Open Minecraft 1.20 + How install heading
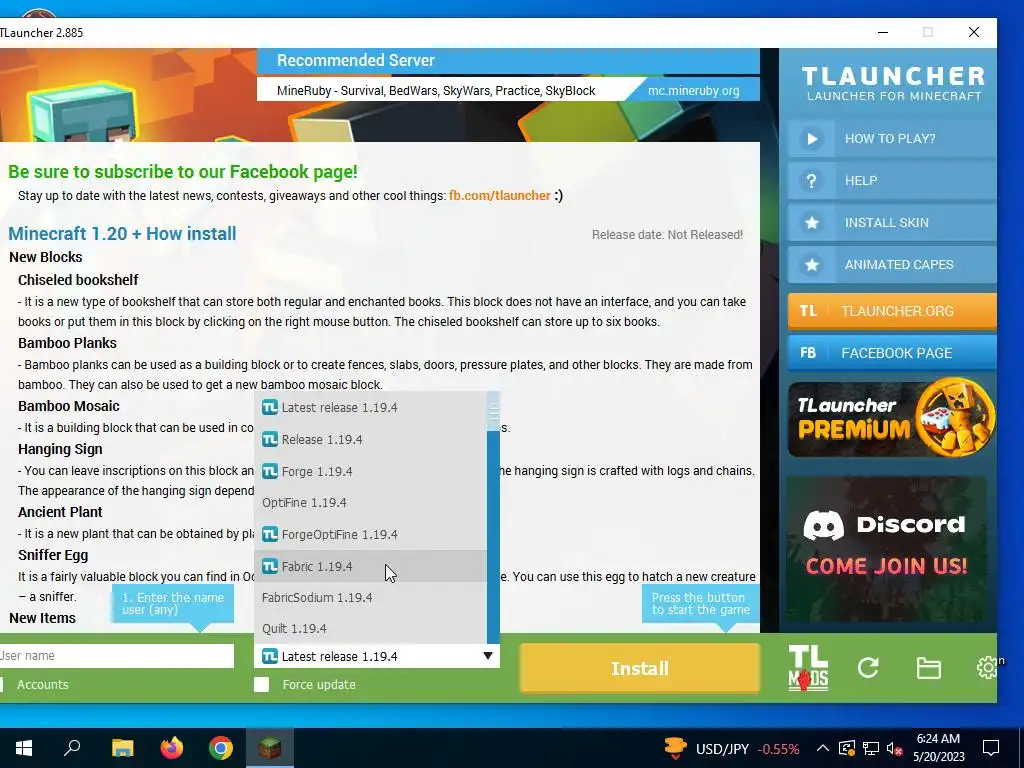This screenshot has height=768, width=1024. (x=122, y=233)
